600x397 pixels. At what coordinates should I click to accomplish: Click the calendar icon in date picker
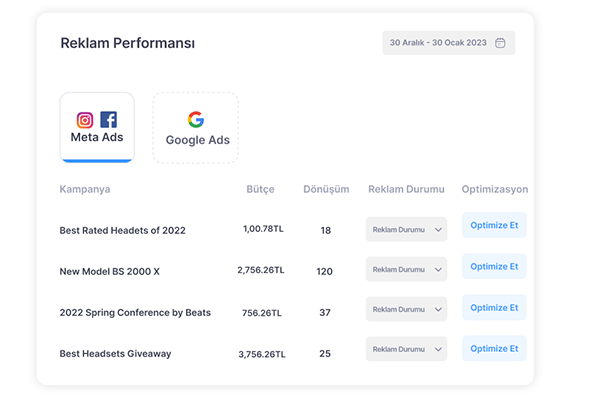pos(500,43)
